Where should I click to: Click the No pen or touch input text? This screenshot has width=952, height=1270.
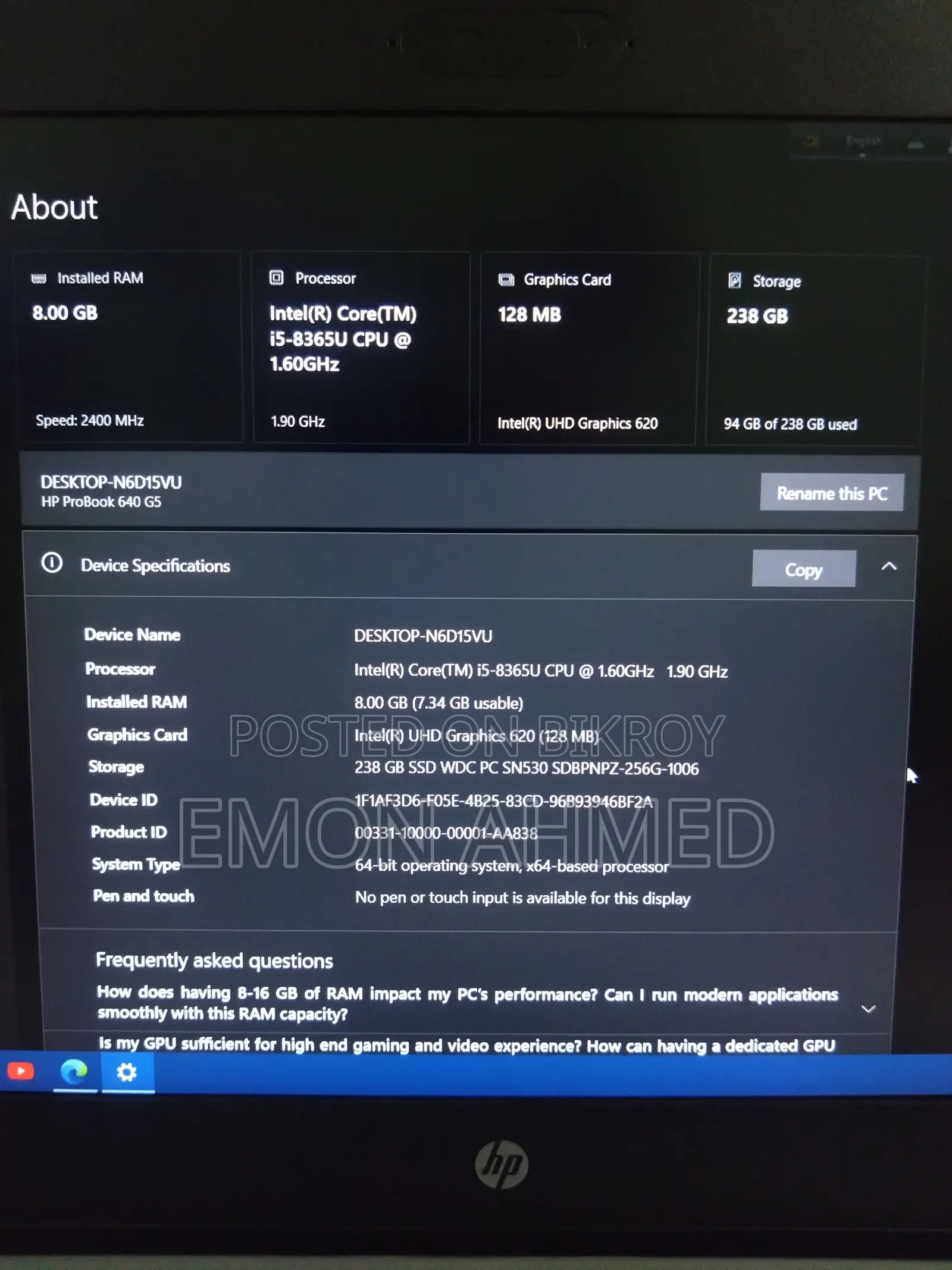522,898
